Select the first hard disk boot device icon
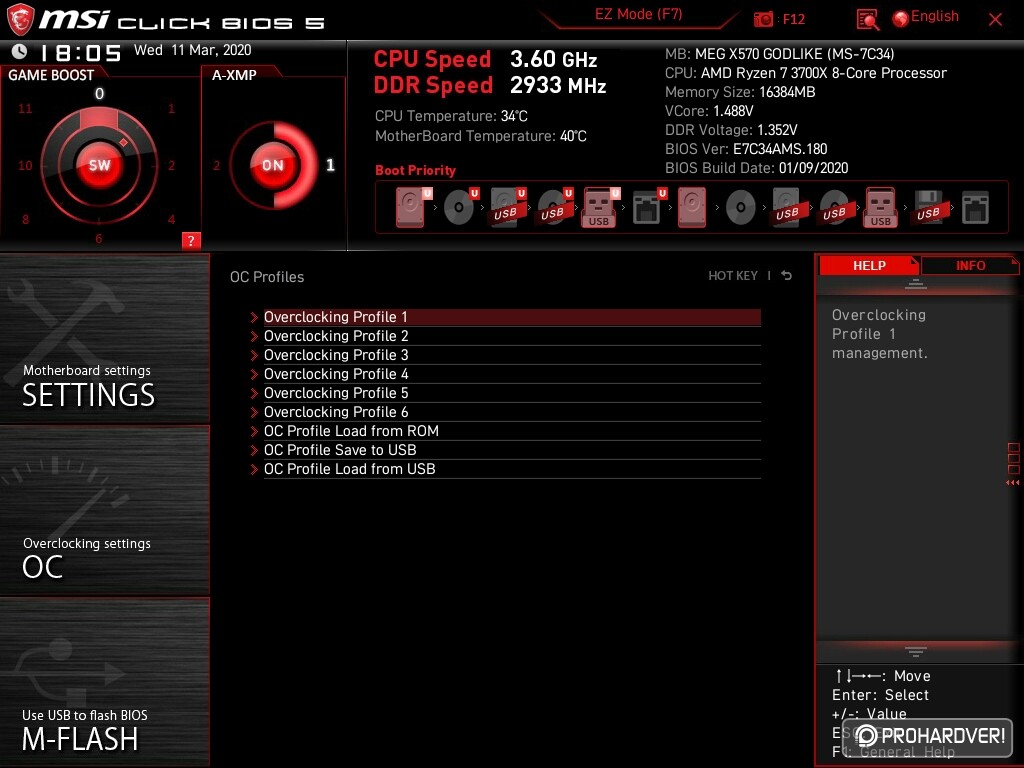Screen dimensions: 1024x768 [x=411, y=207]
